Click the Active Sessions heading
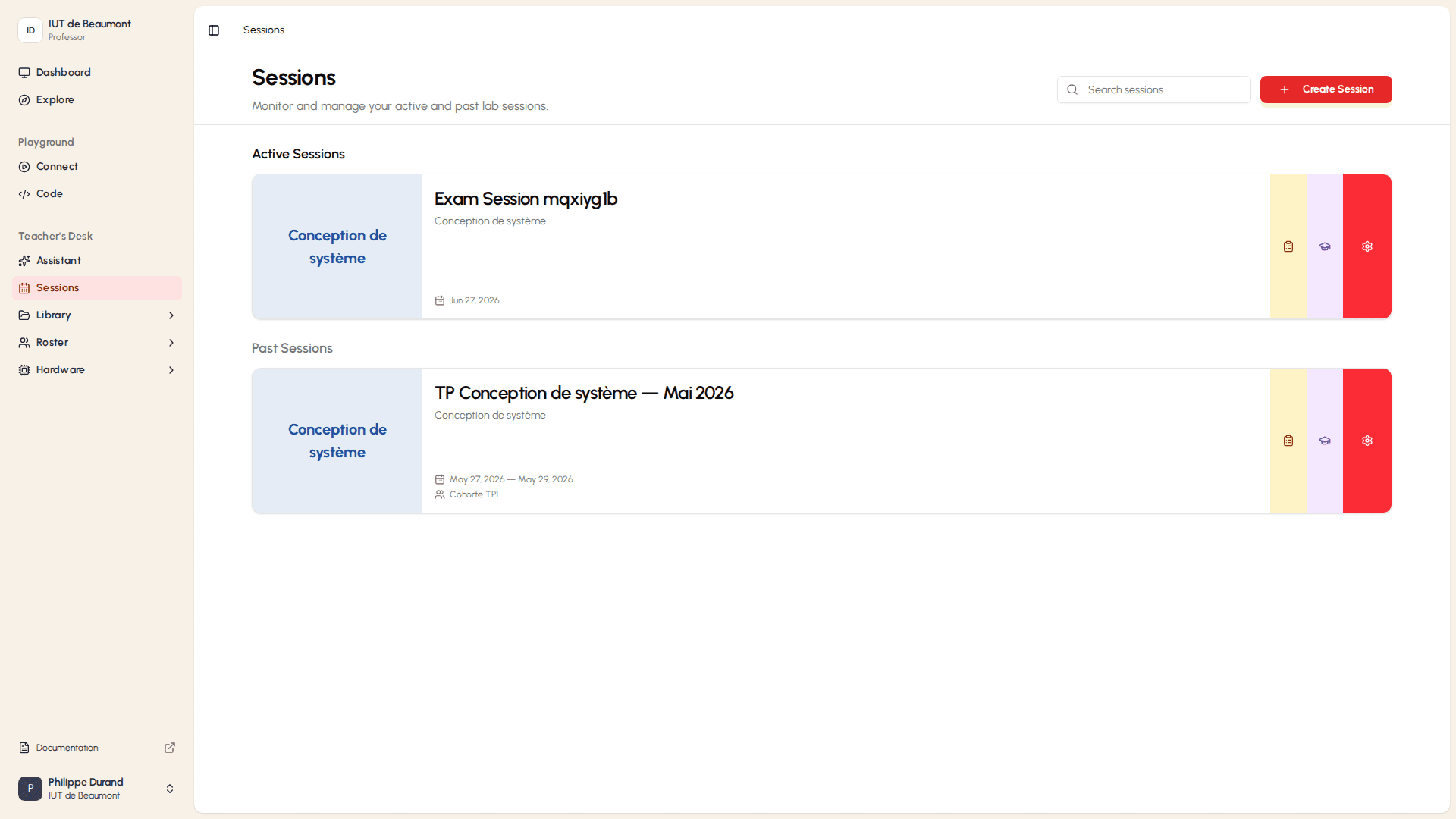Screen dimensions: 1456x819 298,154
